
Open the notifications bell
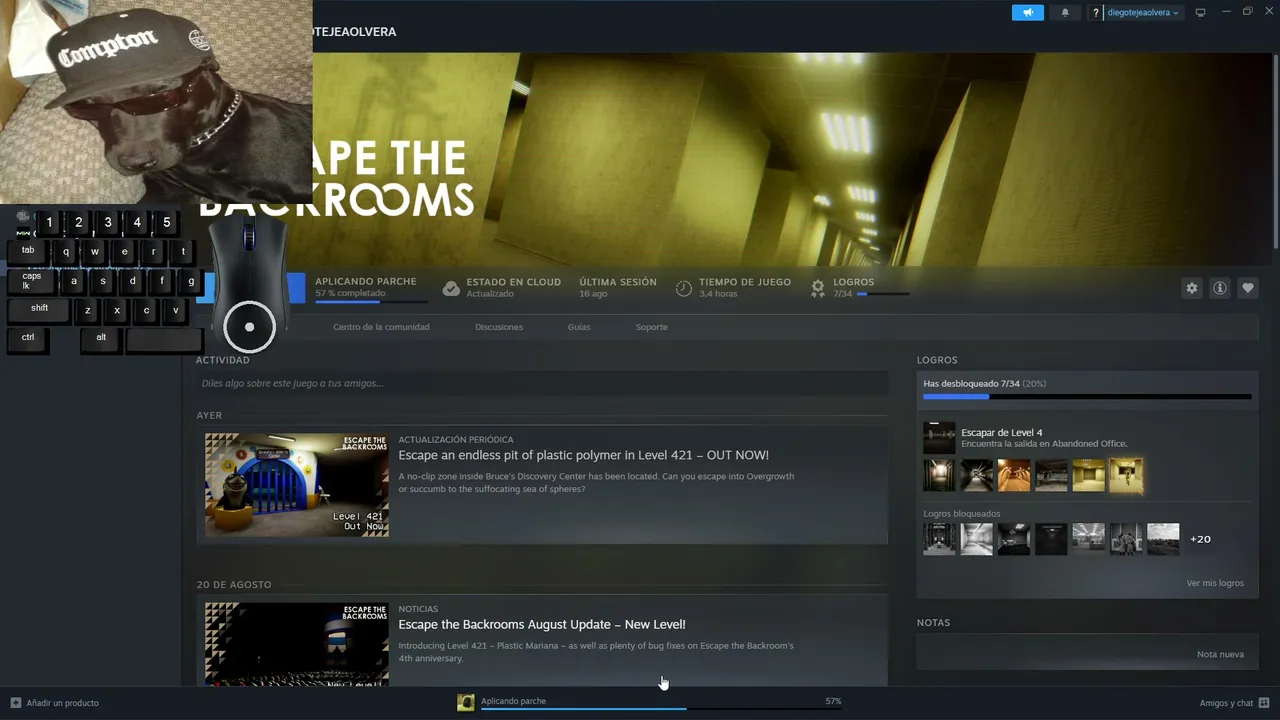click(x=1065, y=12)
